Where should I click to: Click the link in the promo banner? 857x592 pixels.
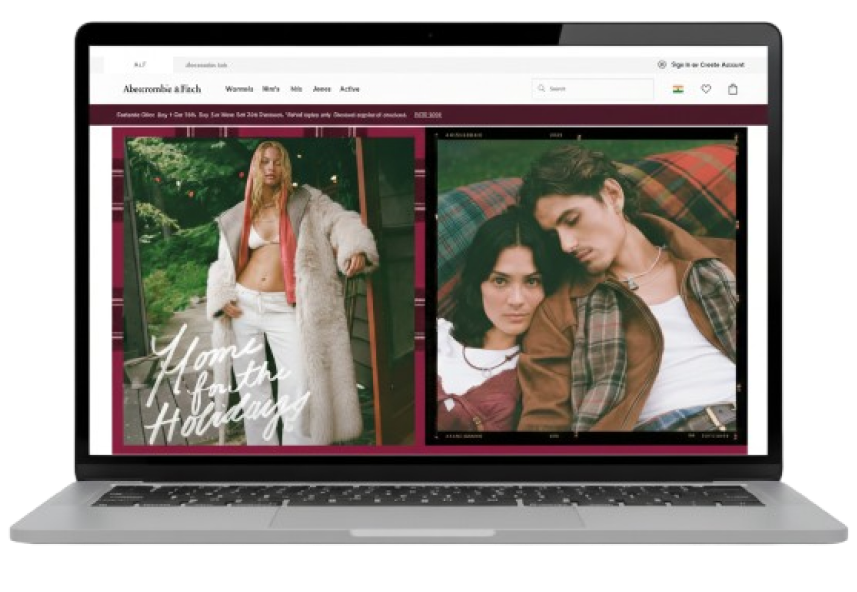coord(428,115)
